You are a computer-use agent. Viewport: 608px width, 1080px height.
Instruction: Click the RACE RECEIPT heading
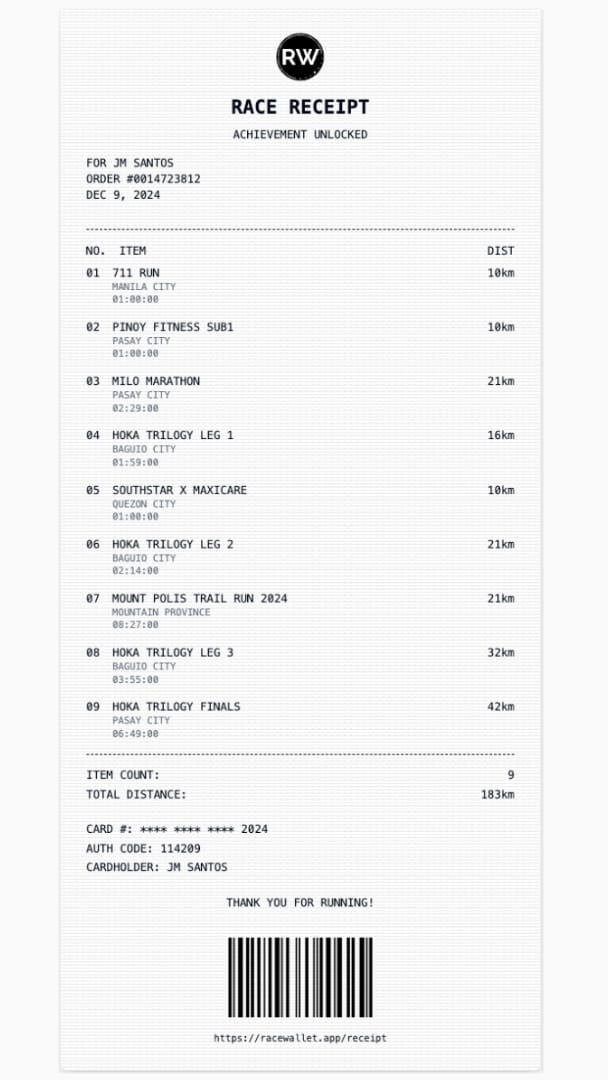click(300, 107)
